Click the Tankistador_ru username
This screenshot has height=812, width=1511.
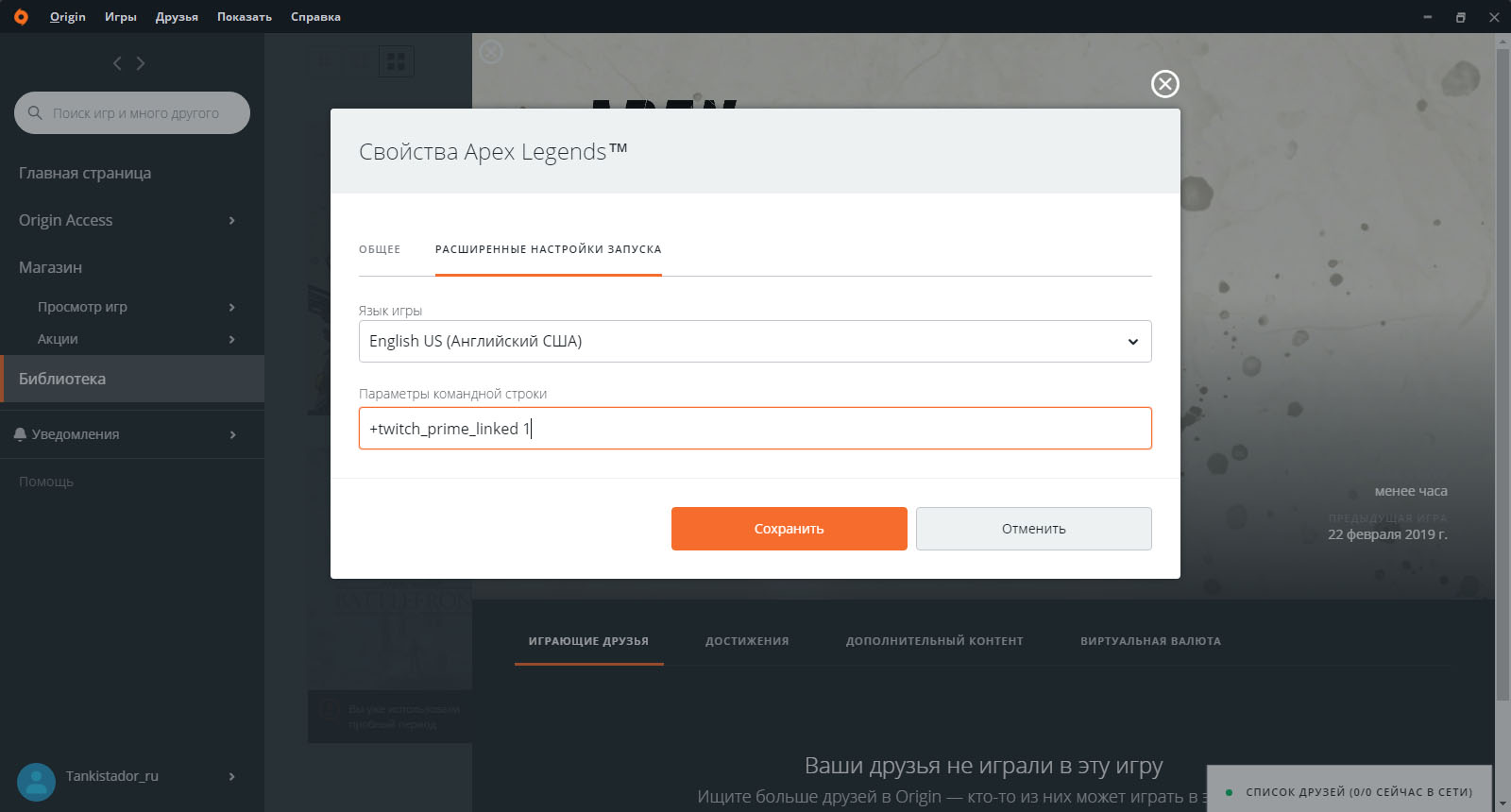coord(112,776)
